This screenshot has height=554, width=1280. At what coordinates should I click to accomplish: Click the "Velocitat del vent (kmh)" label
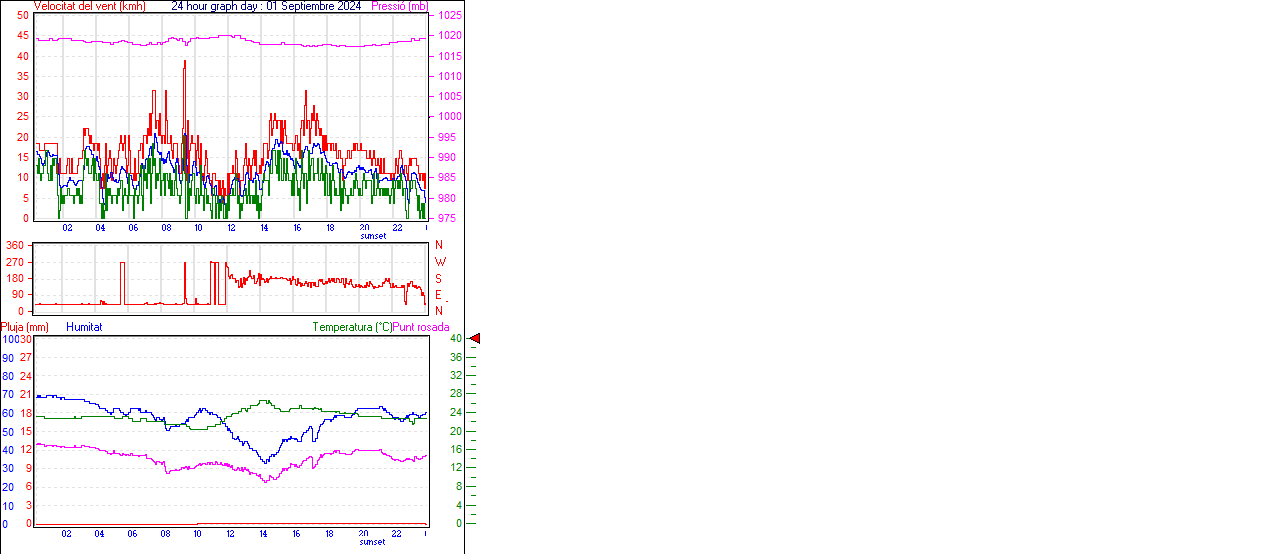tap(89, 6)
